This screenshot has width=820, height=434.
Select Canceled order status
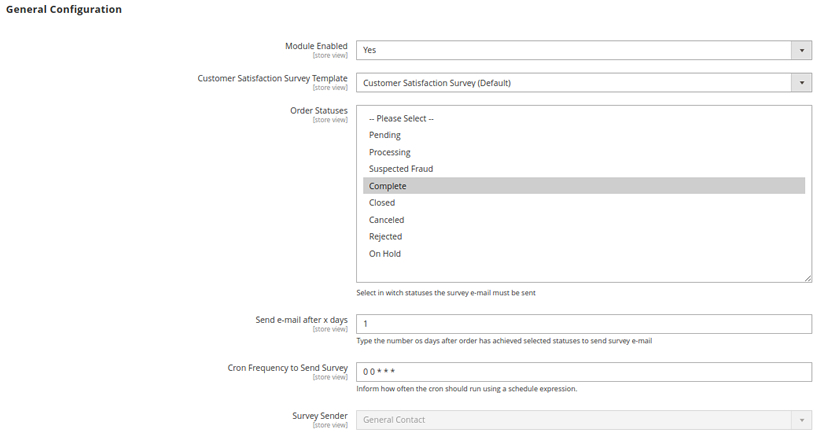coord(584,220)
